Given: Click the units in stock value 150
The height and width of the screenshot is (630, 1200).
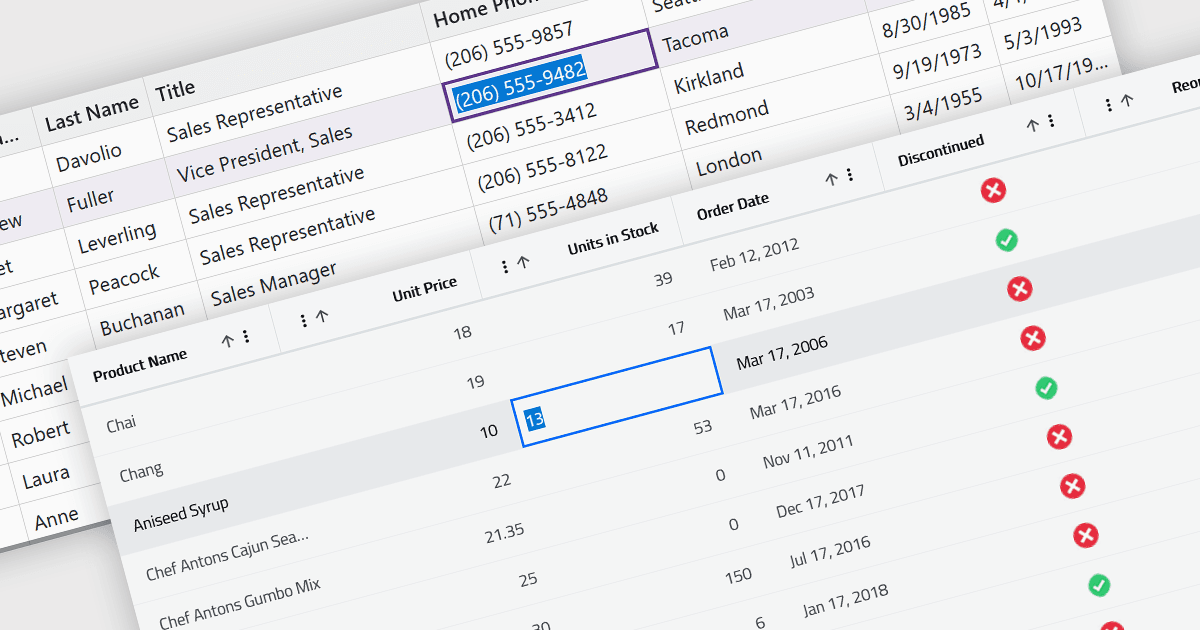Looking at the screenshot, I should [738, 575].
